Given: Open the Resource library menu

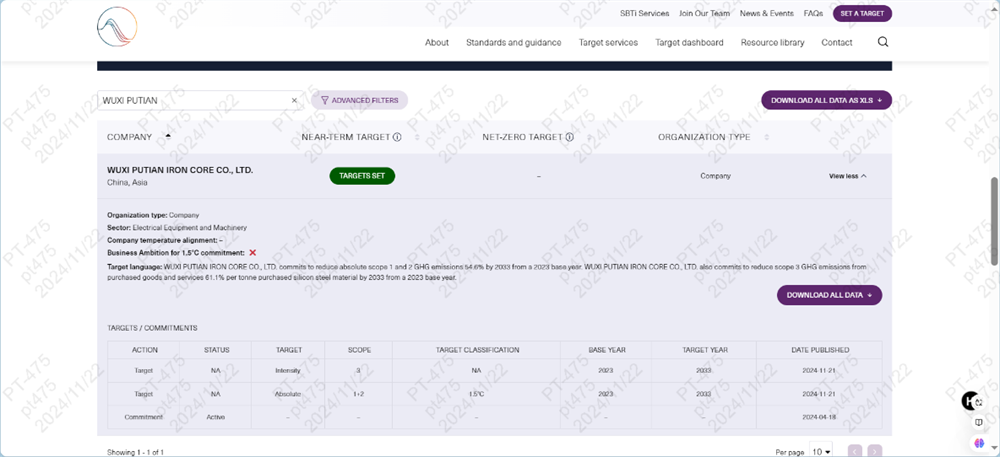Looking at the screenshot, I should click(x=772, y=43).
